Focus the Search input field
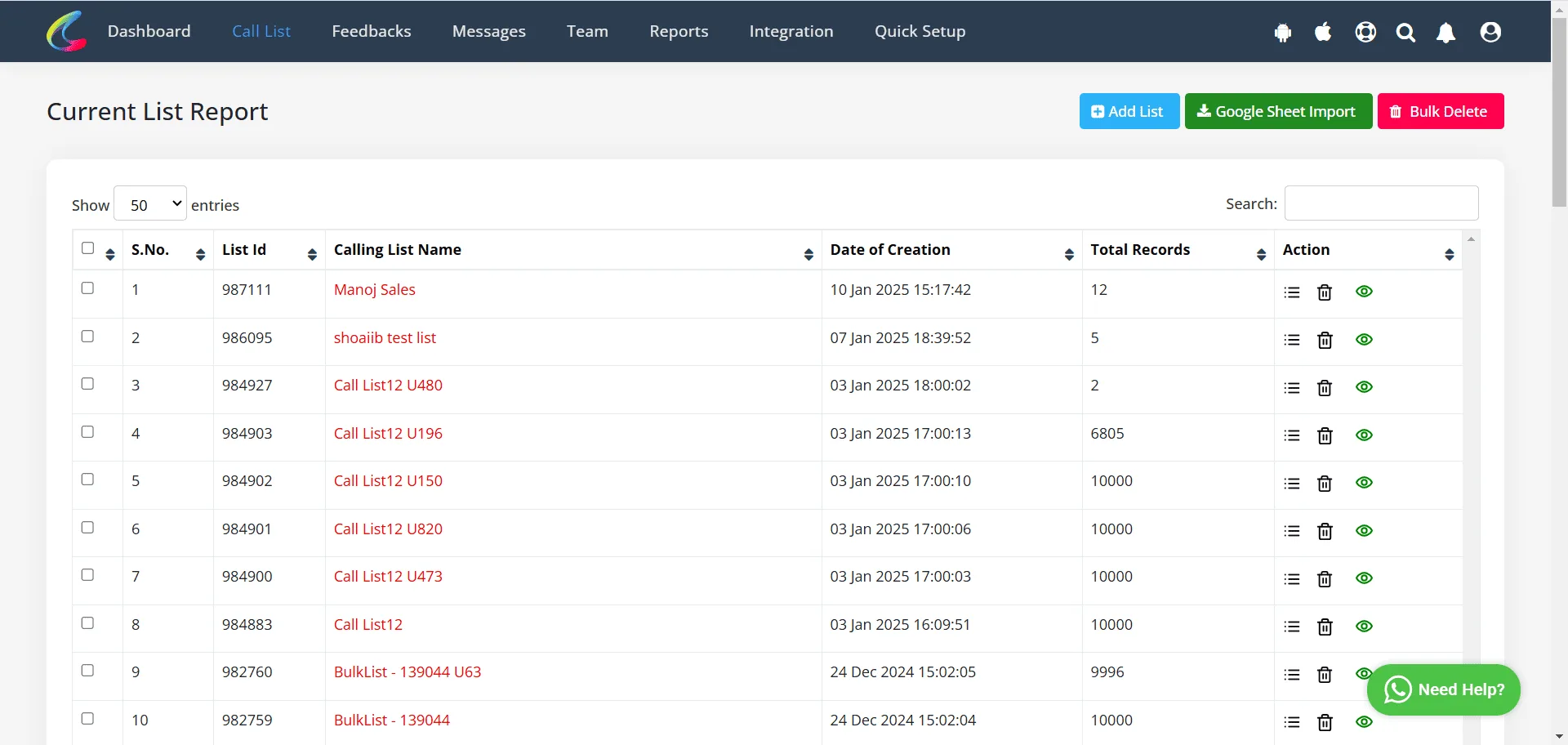 1381,203
